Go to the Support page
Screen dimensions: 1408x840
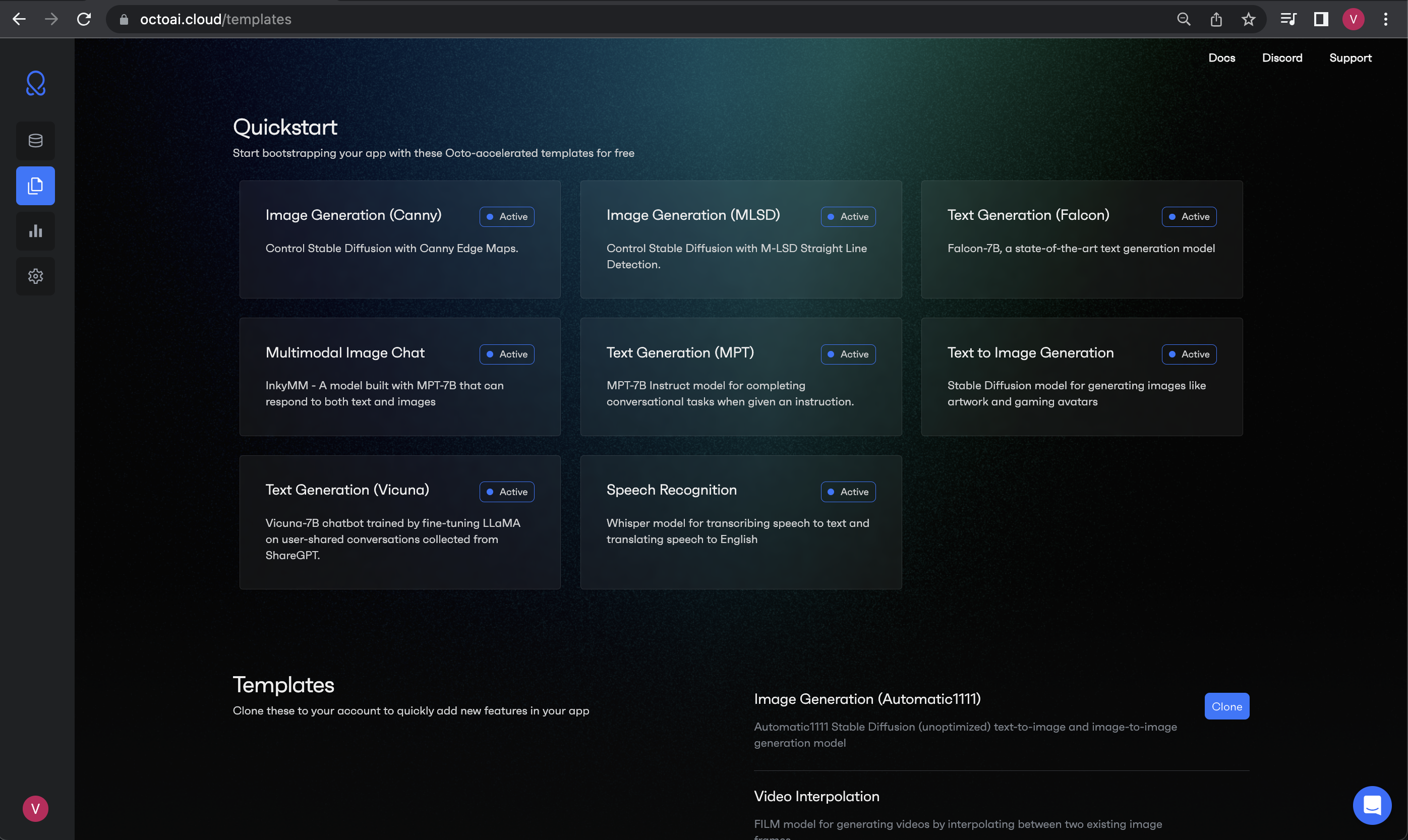click(x=1350, y=58)
